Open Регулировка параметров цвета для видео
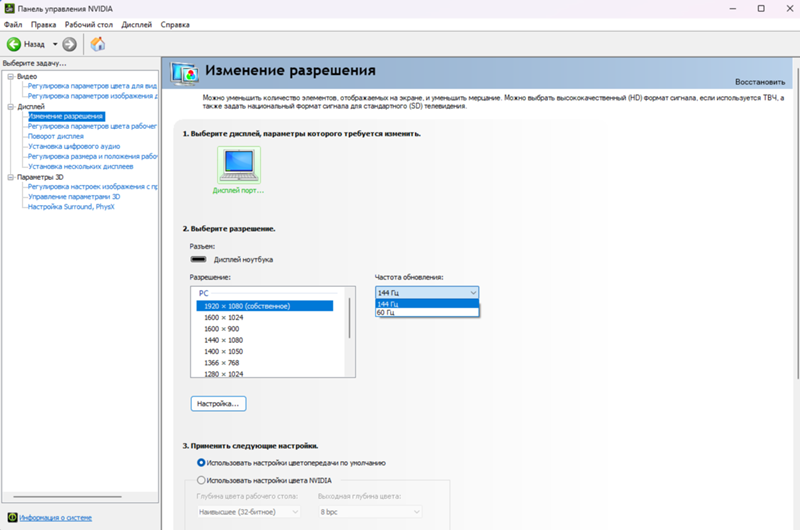Screen dimensions: 800x530 pyautogui.click(x=92, y=86)
